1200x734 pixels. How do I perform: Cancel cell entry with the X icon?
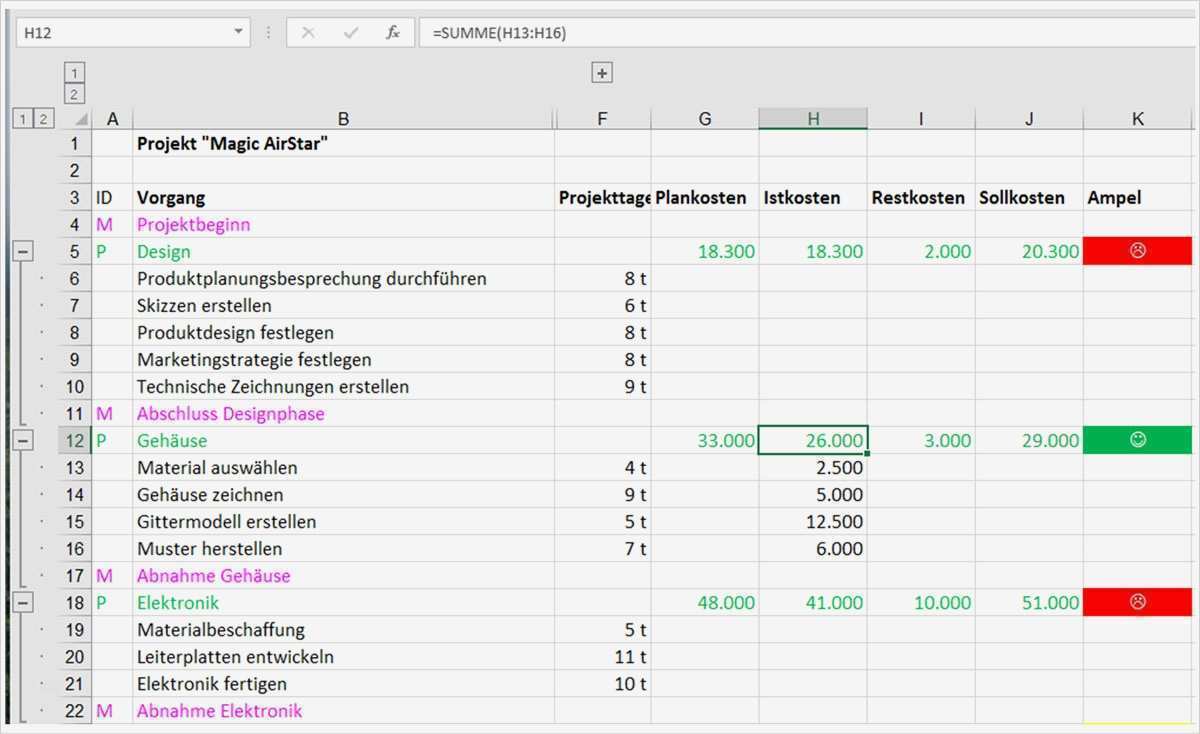(309, 32)
